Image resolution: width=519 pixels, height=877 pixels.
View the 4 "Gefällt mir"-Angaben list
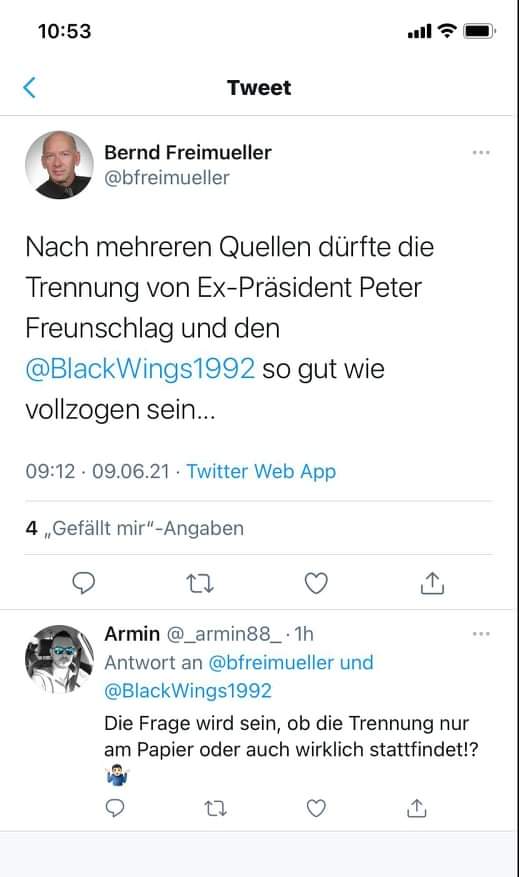(135, 528)
